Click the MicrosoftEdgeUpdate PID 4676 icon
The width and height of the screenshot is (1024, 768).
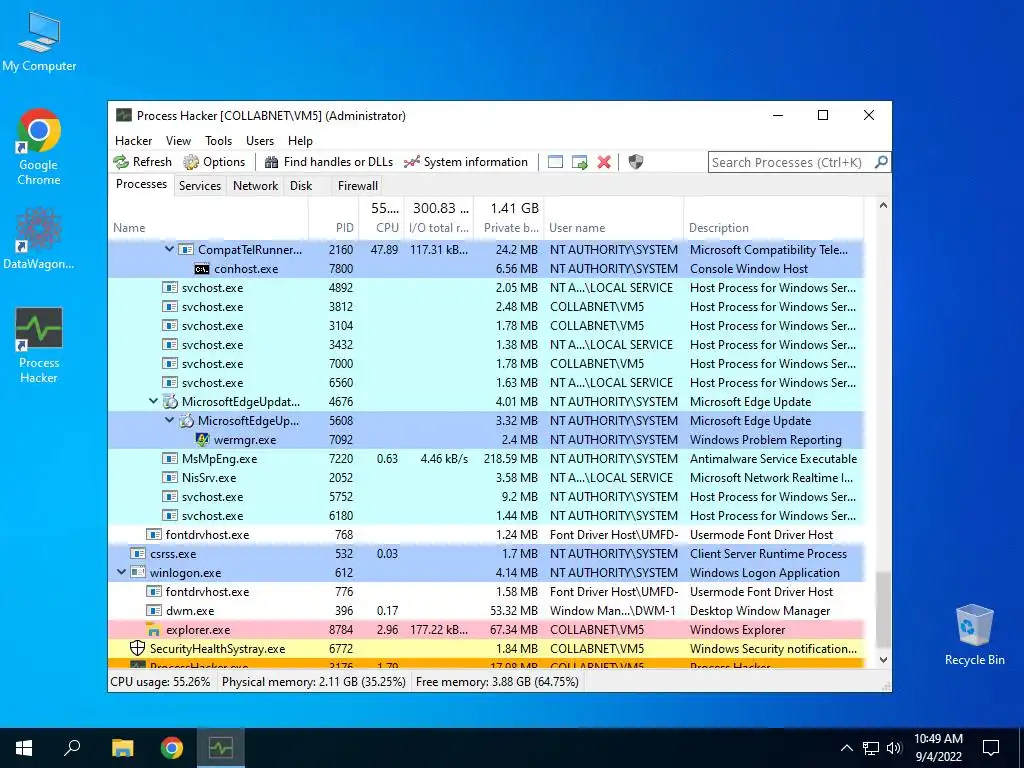(170, 402)
